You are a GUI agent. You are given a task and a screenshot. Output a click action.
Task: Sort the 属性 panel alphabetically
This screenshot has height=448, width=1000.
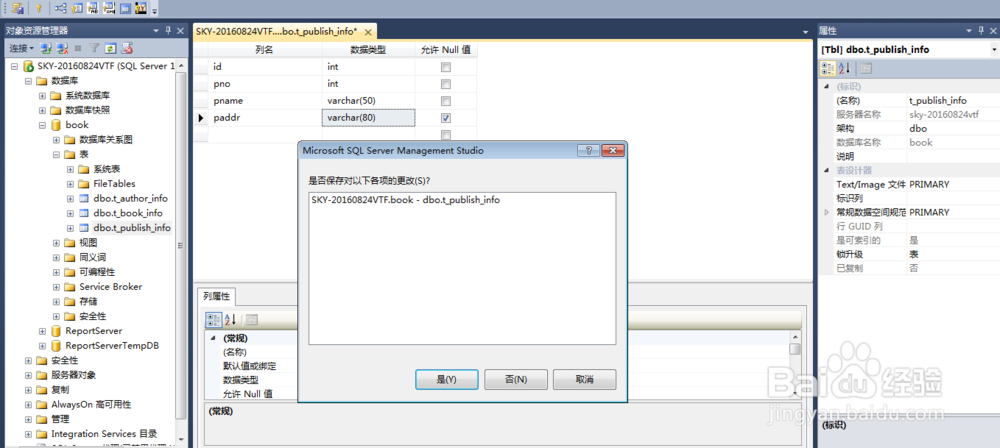(844, 68)
